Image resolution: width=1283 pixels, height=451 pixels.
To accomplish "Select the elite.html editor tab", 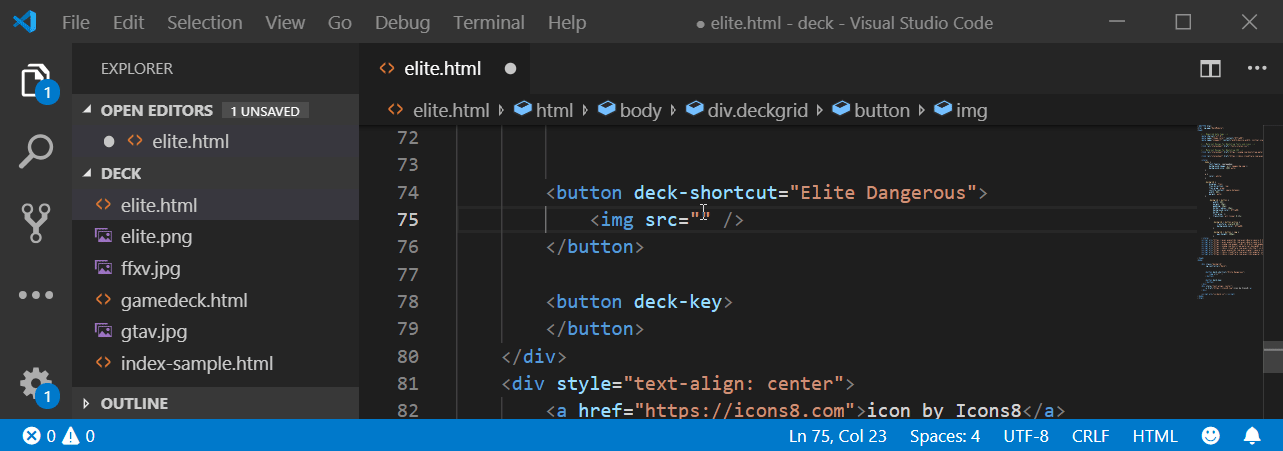I will (442, 69).
